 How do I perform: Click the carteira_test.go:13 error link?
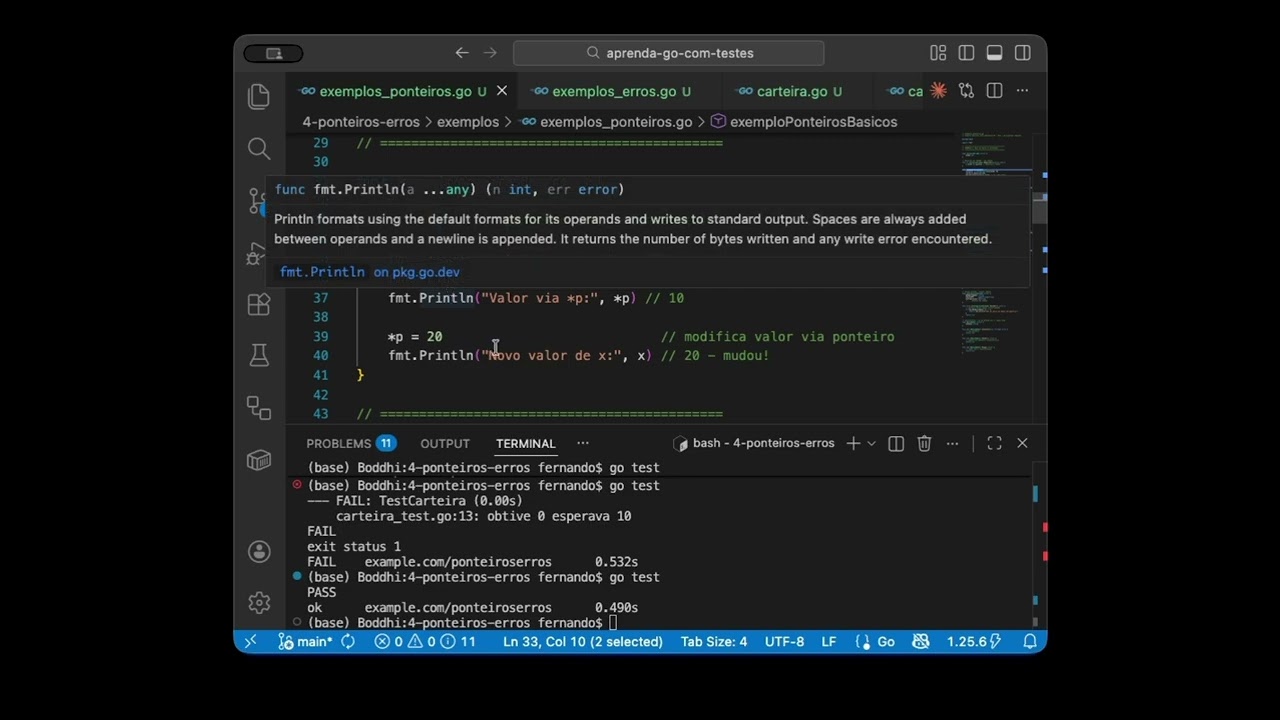click(407, 516)
